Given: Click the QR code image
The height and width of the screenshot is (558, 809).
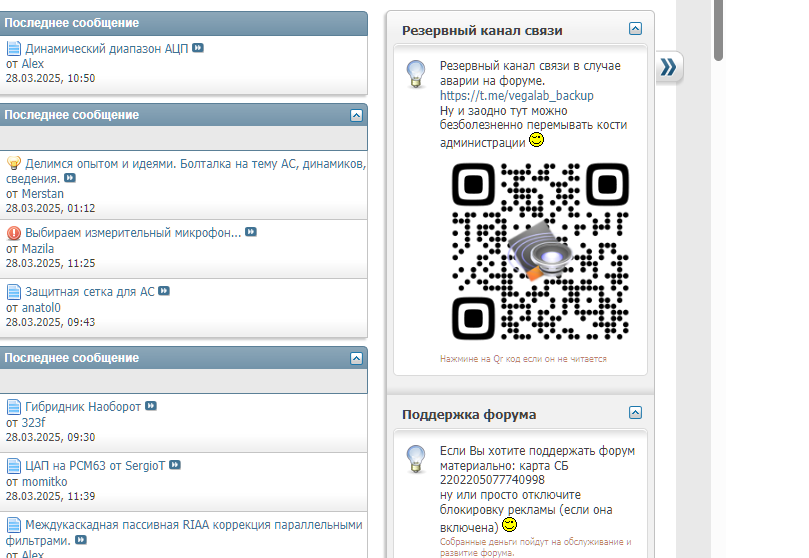Looking at the screenshot, I should tap(540, 251).
